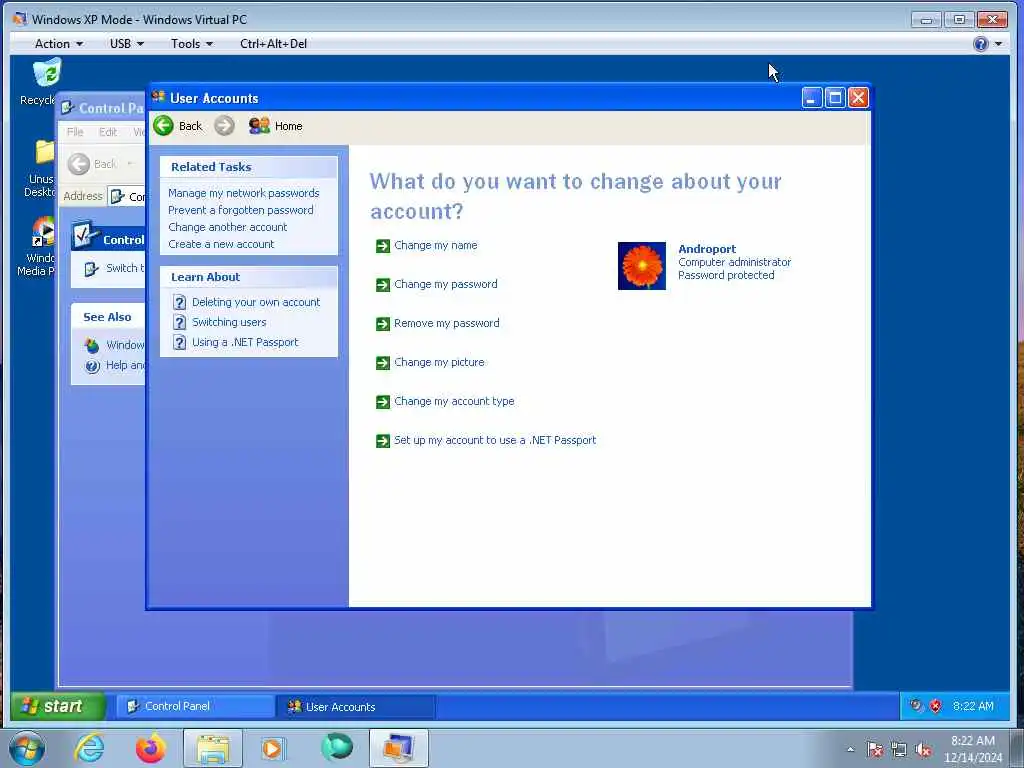The height and width of the screenshot is (768, 1024).
Task: Select the Androport flower account picture
Action: pos(641,266)
